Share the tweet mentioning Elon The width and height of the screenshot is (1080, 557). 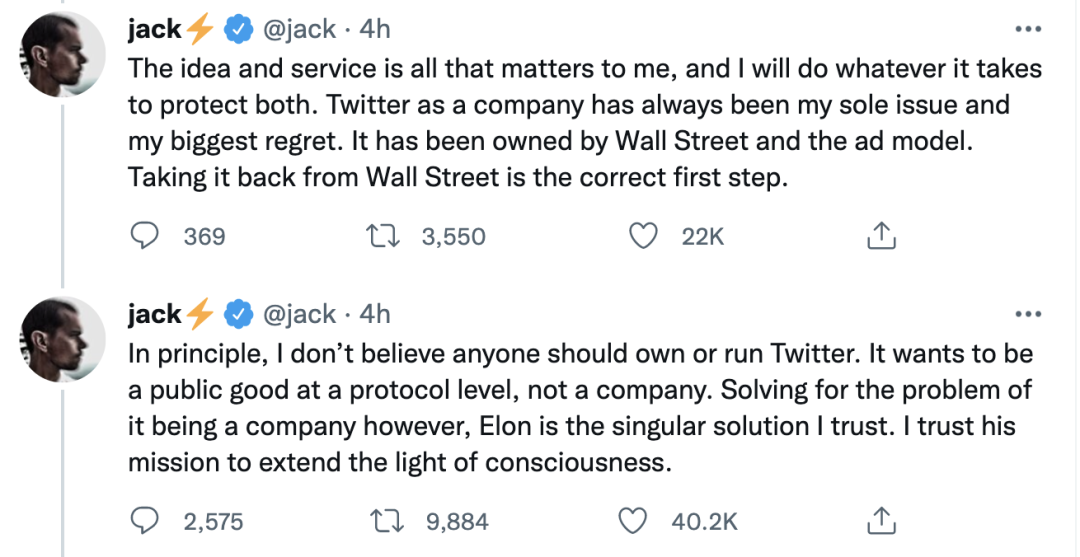click(879, 521)
